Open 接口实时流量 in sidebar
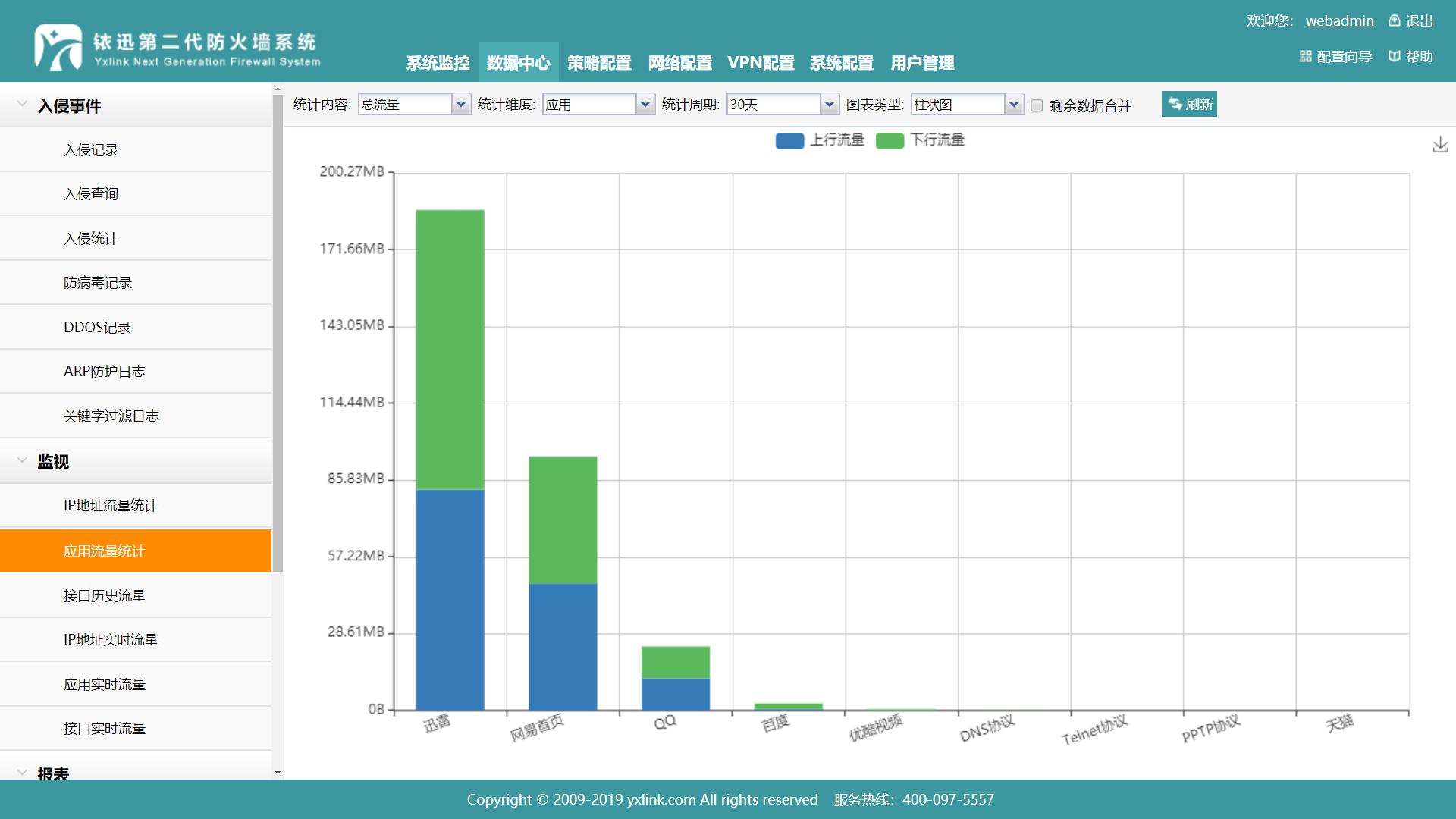The width and height of the screenshot is (1456, 819). pyautogui.click(x=136, y=729)
